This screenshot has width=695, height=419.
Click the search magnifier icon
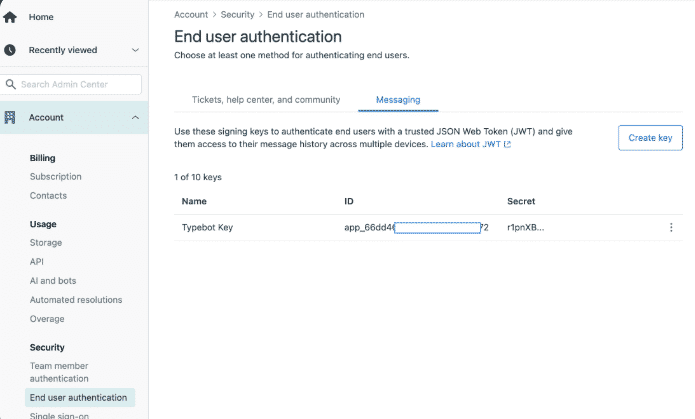point(12,85)
